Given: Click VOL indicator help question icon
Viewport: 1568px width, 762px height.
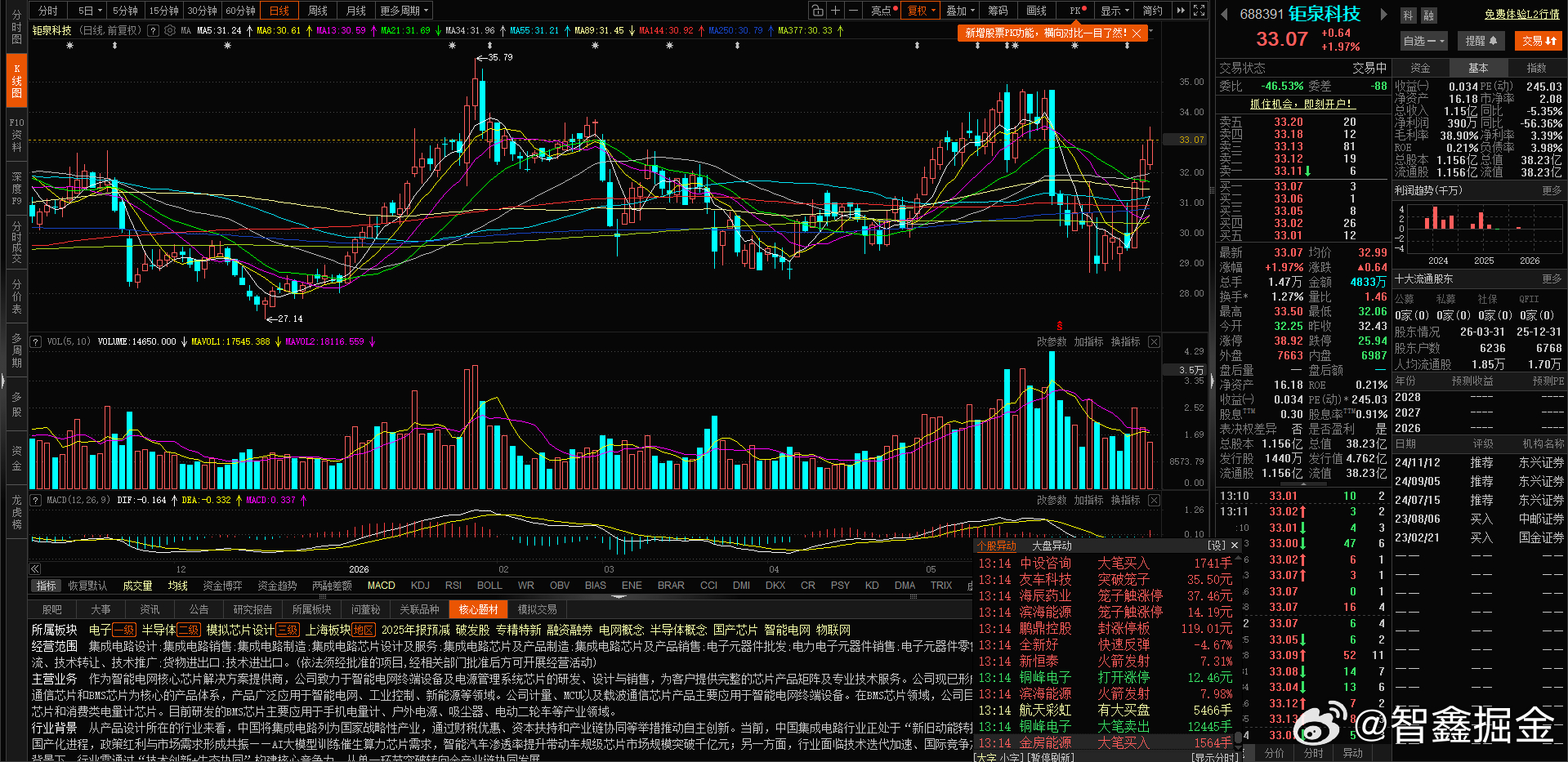Looking at the screenshot, I should pyautogui.click(x=36, y=341).
